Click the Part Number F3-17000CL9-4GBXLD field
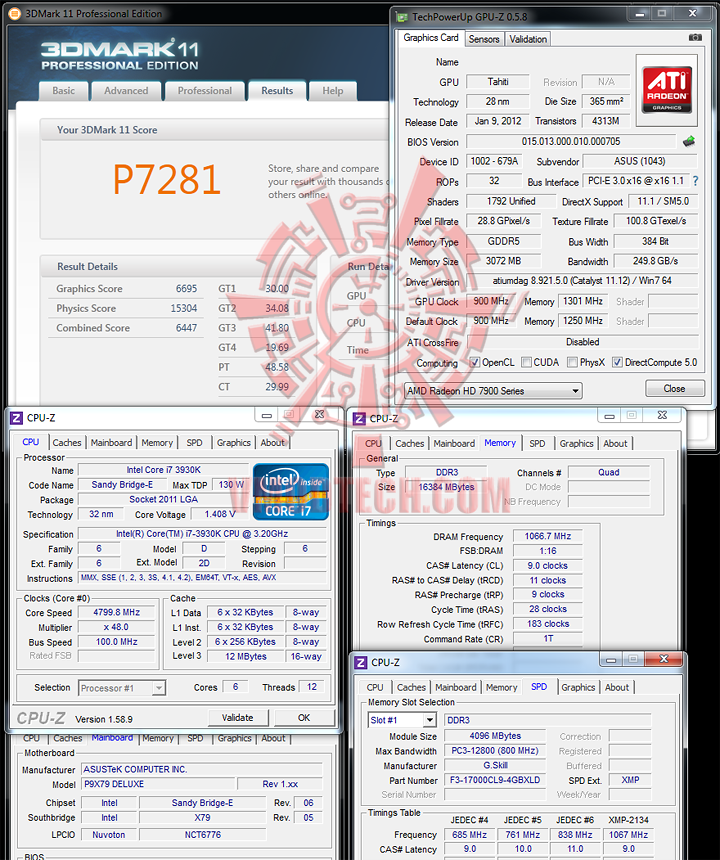 495,780
